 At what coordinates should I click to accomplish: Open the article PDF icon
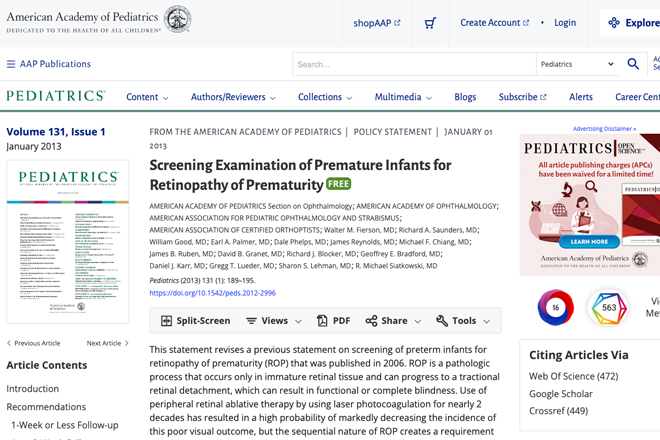[x=333, y=321]
